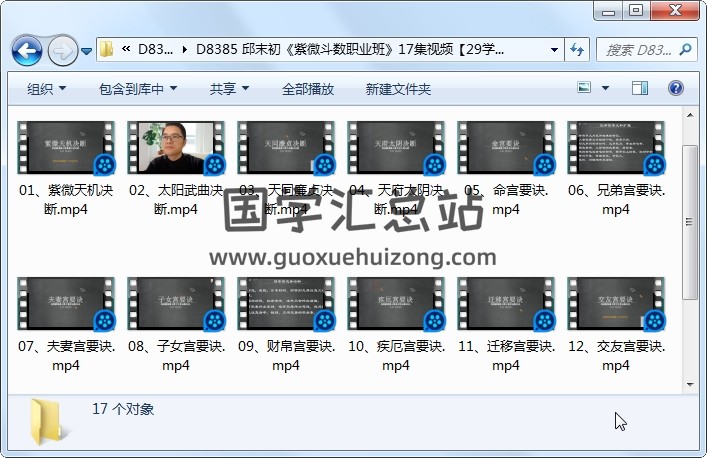This screenshot has width=707, height=458.
Task: Click the 全部播放 button
Action: point(308,89)
